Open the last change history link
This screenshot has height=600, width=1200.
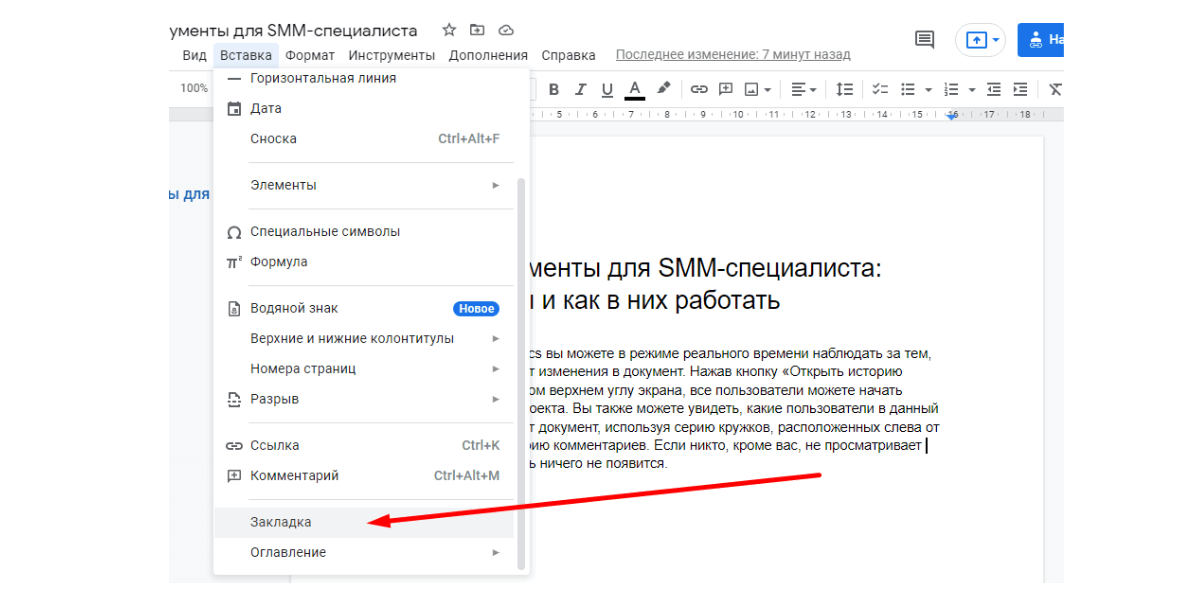[733, 55]
